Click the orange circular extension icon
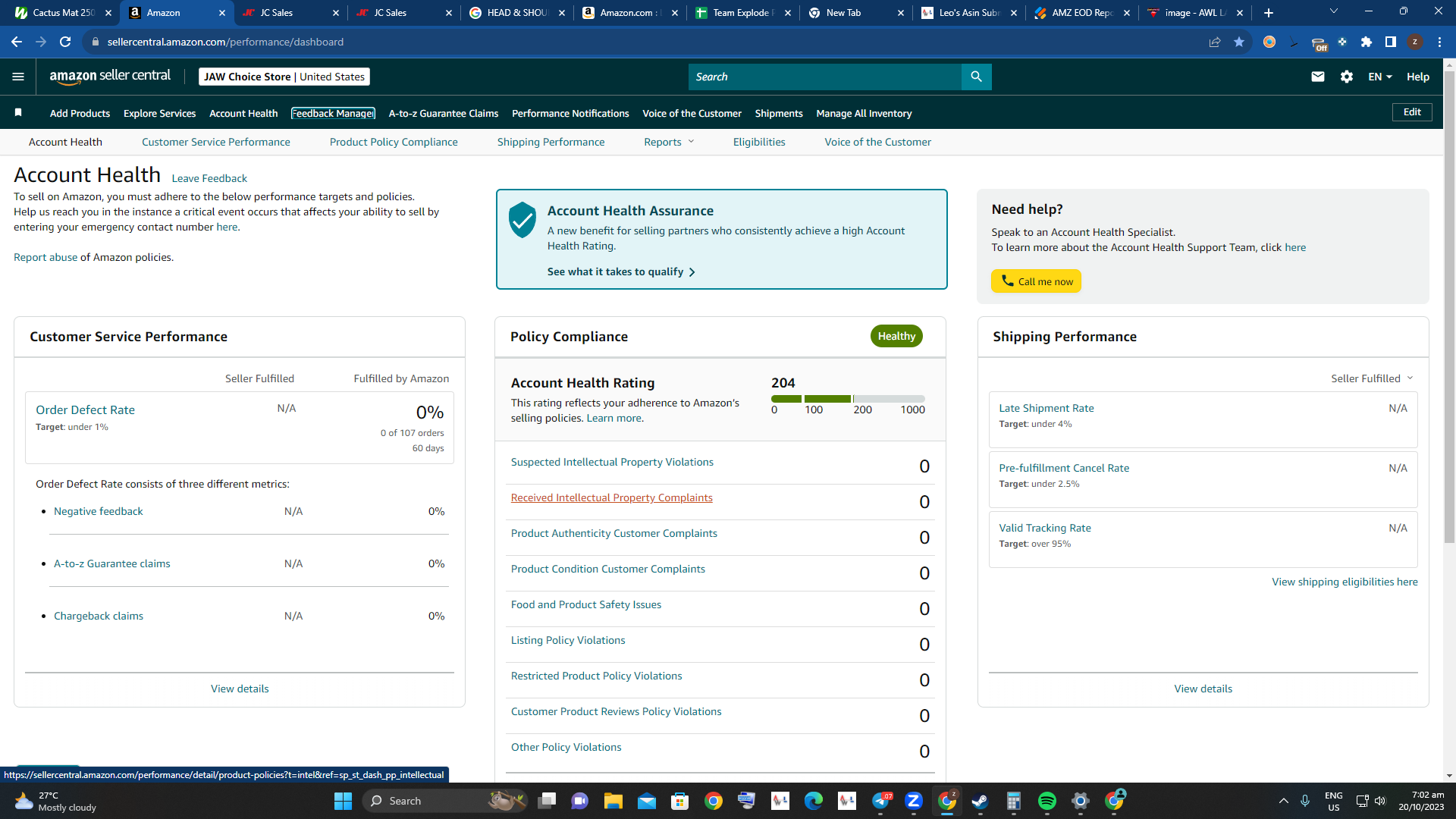 tap(1269, 42)
